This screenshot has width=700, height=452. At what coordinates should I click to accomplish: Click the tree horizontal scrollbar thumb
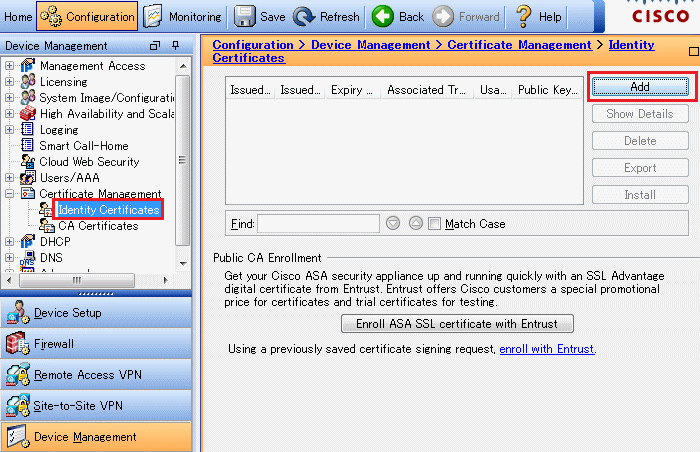tap(77, 280)
